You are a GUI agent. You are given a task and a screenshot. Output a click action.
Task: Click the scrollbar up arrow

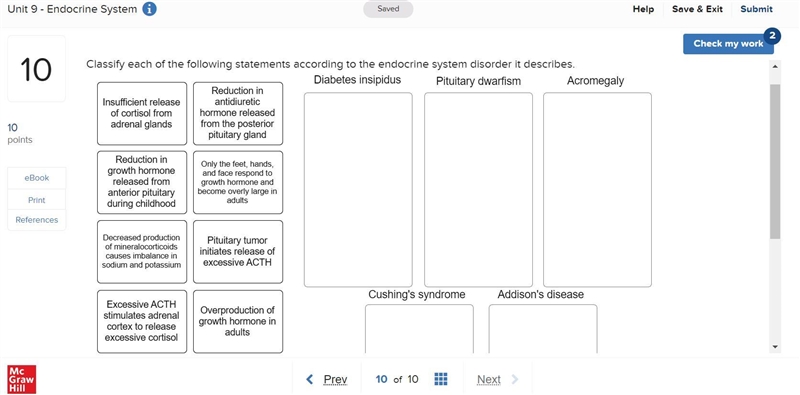point(775,66)
